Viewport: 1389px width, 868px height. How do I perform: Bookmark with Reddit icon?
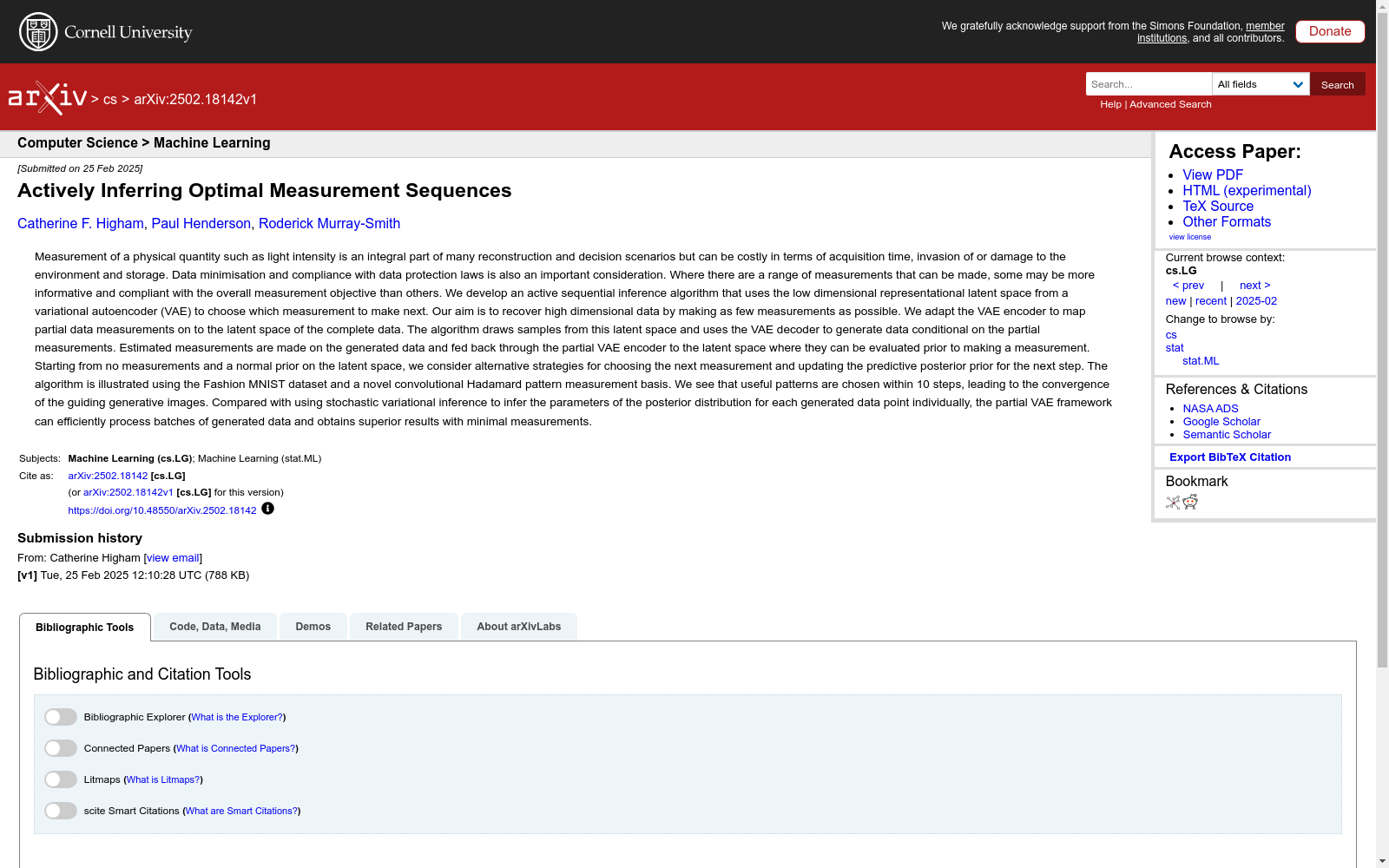(1190, 502)
